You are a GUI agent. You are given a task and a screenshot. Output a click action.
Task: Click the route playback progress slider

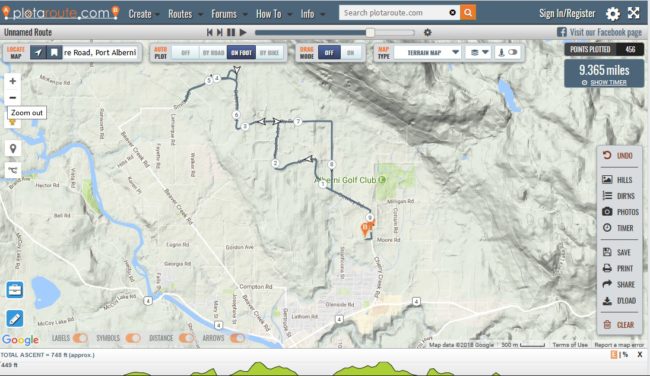coord(335,32)
